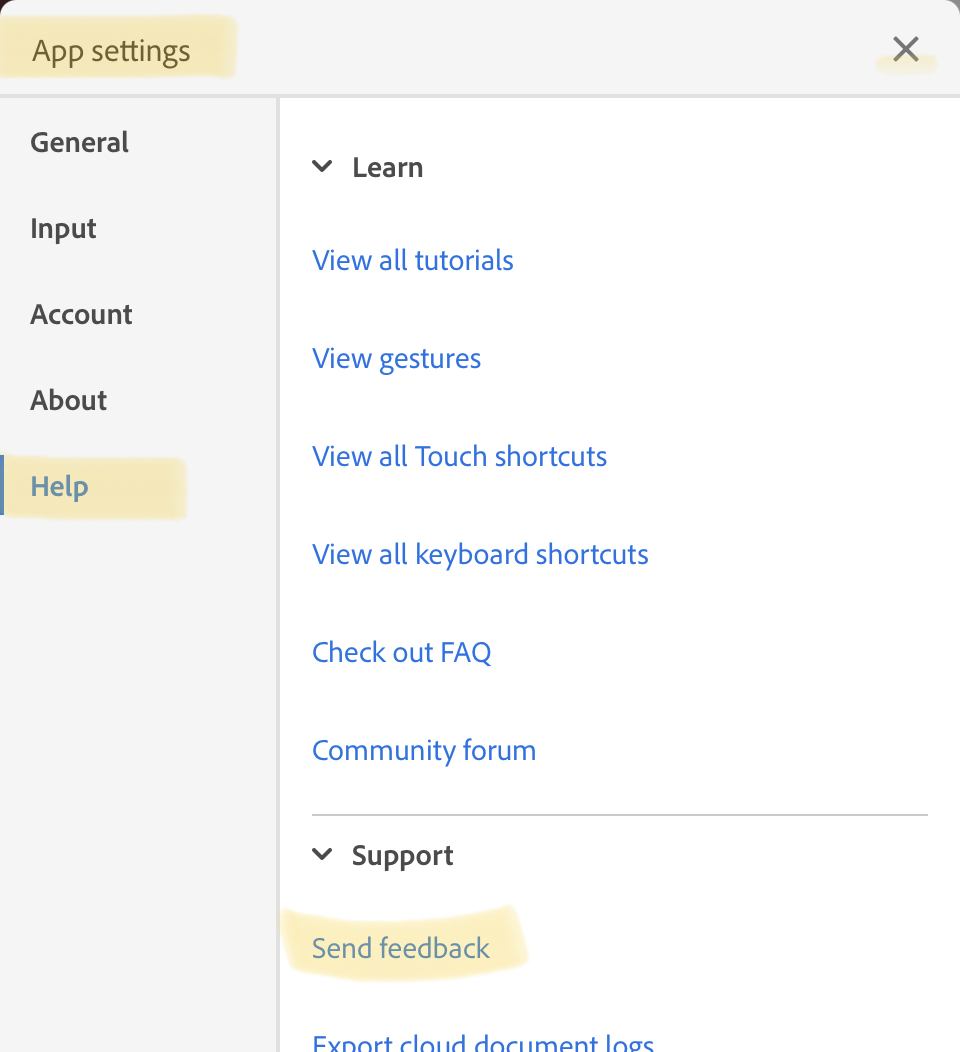Open View all tutorials
This screenshot has width=960, height=1052.
pos(412,260)
